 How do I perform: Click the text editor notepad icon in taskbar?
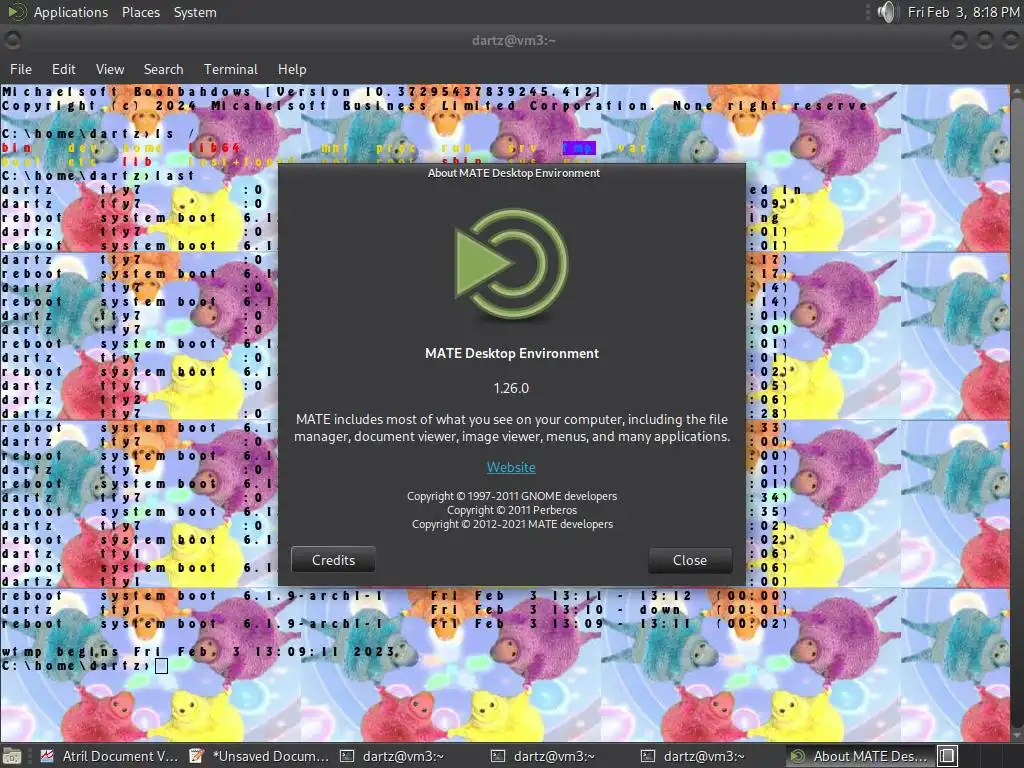[196, 756]
